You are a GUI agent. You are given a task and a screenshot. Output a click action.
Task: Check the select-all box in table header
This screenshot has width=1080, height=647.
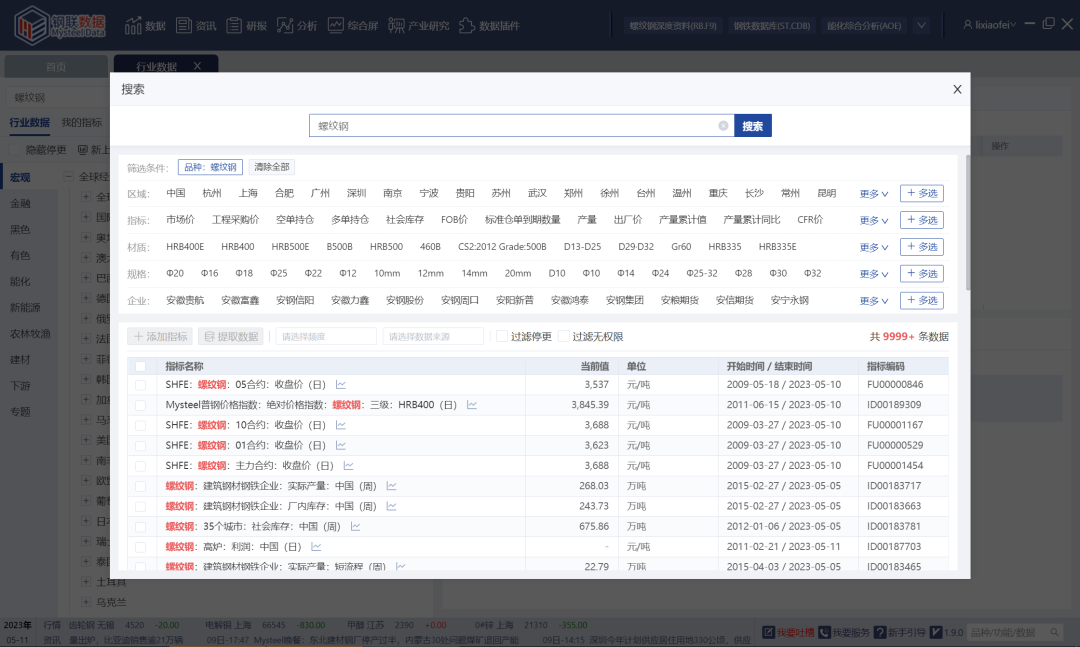point(141,367)
